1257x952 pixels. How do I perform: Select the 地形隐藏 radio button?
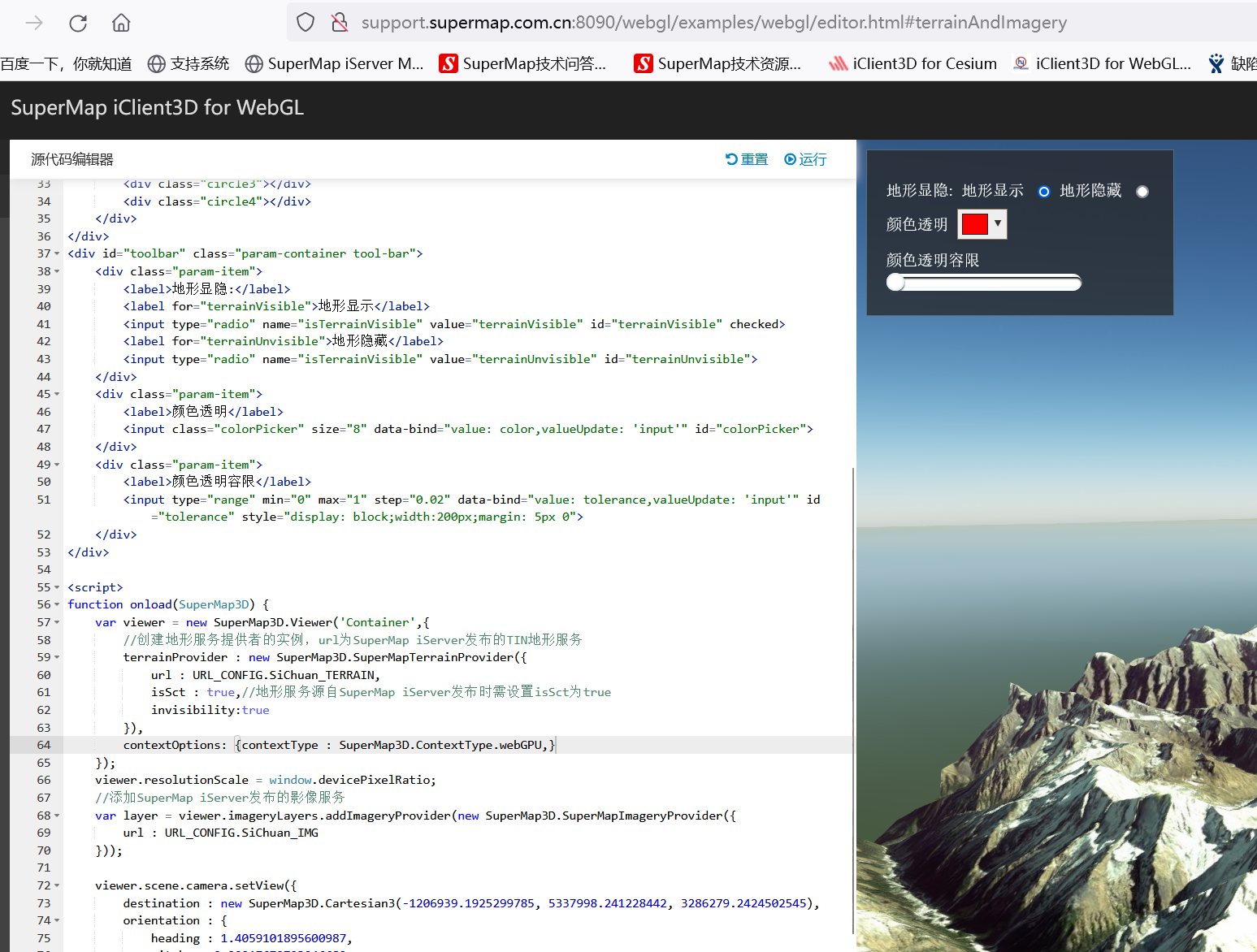1142,192
